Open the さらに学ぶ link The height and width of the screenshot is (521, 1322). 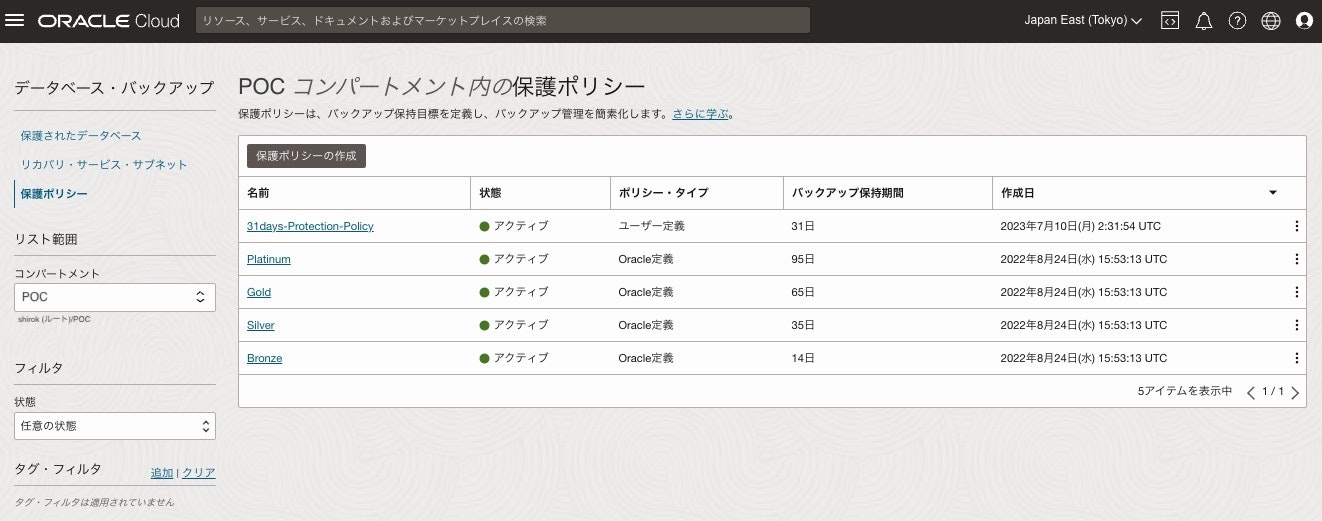[x=700, y=114]
